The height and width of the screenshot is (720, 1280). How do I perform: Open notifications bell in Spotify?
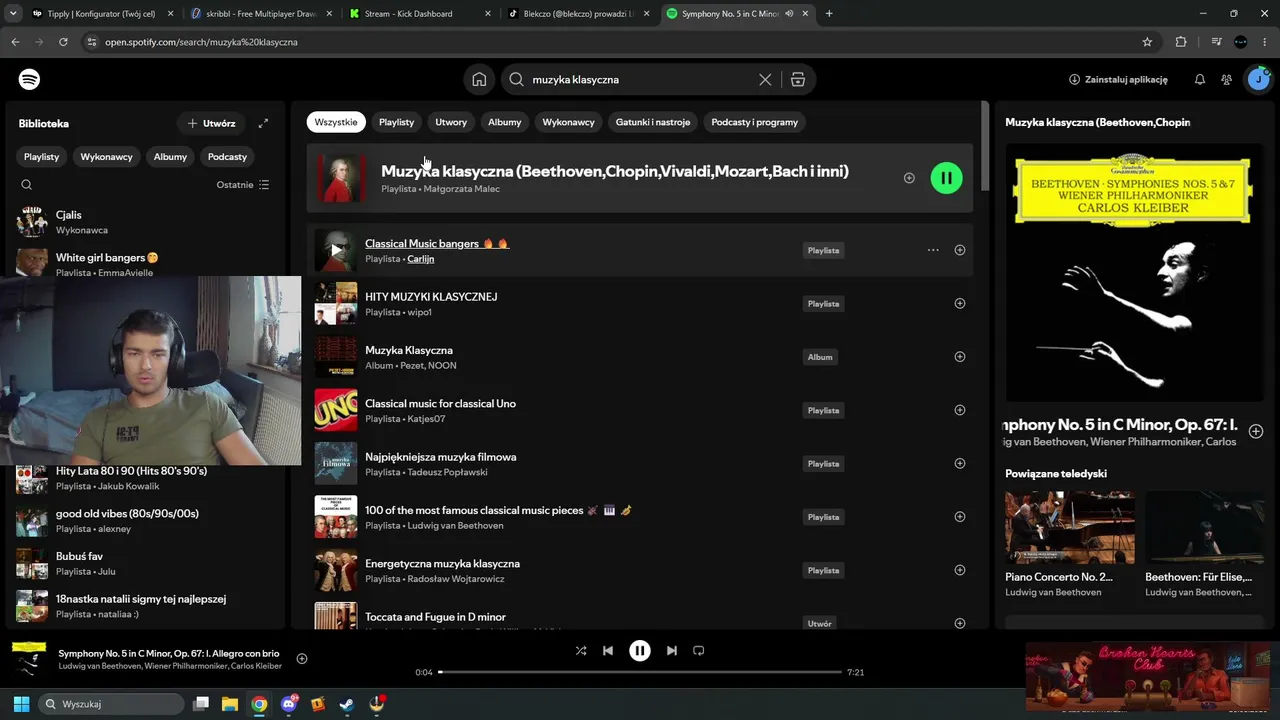click(x=1200, y=79)
